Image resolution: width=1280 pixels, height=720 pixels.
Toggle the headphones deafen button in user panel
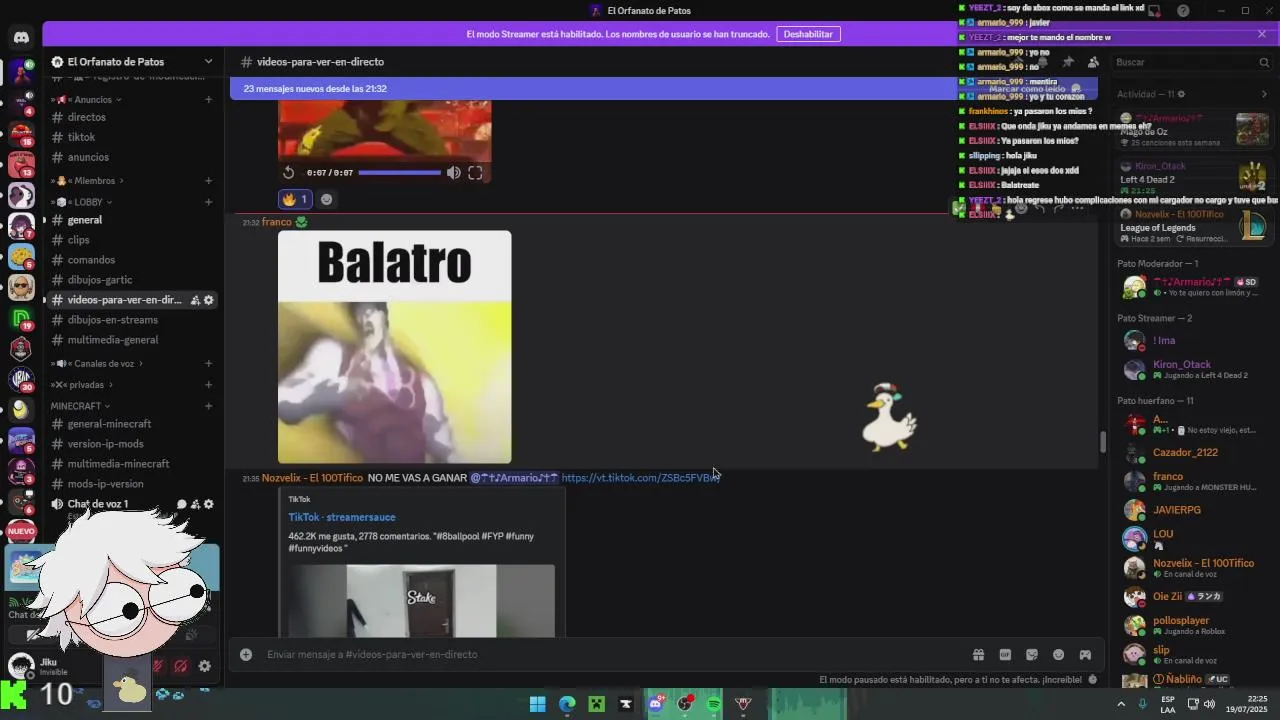(181, 666)
